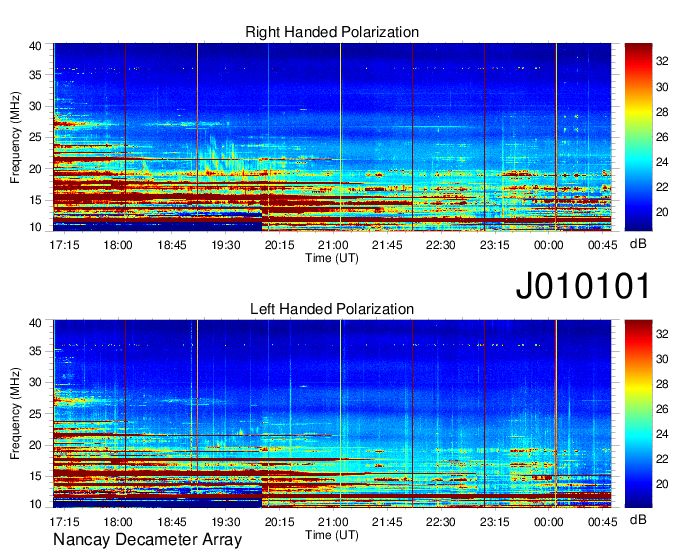Click the top plot's 'Frequency (MHz)' label
This screenshot has height=552, width=680.
point(15,137)
